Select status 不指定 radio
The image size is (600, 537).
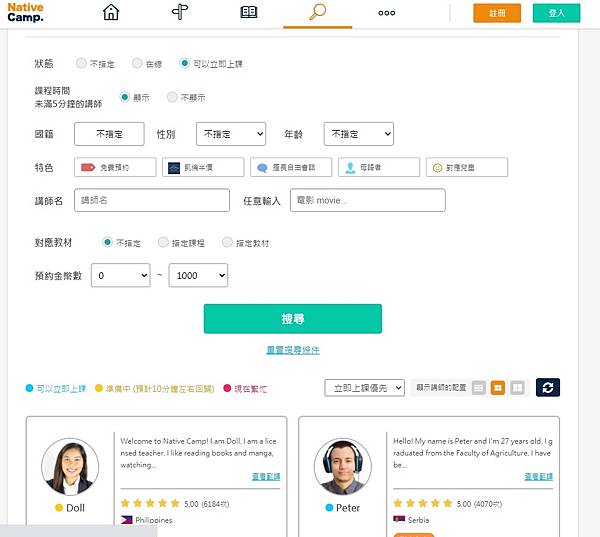point(81,63)
